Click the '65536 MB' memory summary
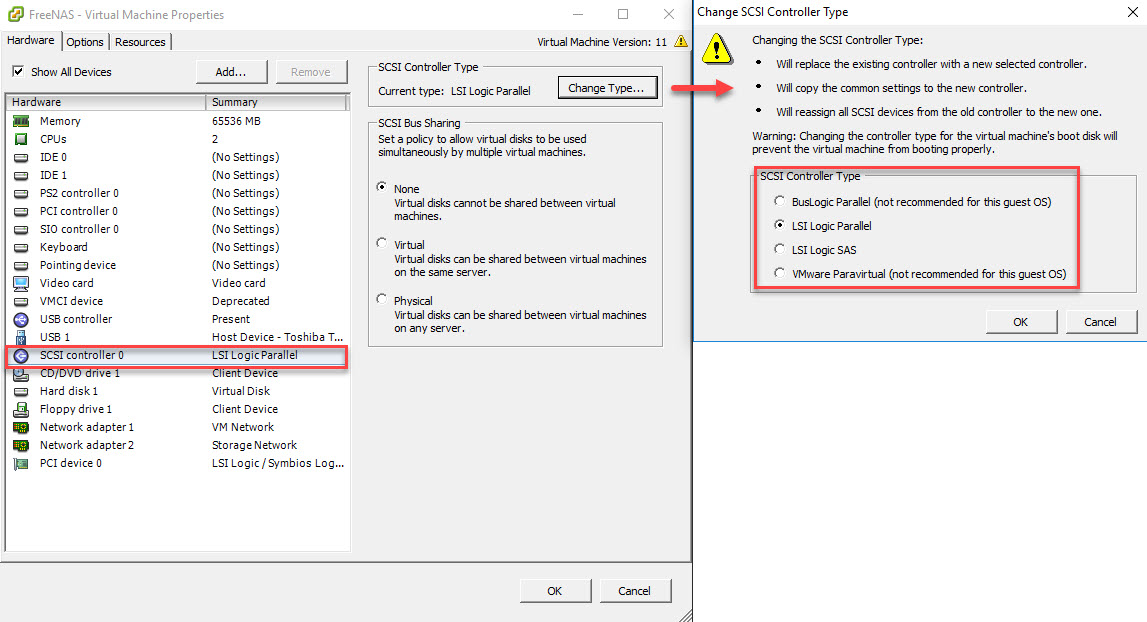1147x622 pixels. tap(236, 121)
